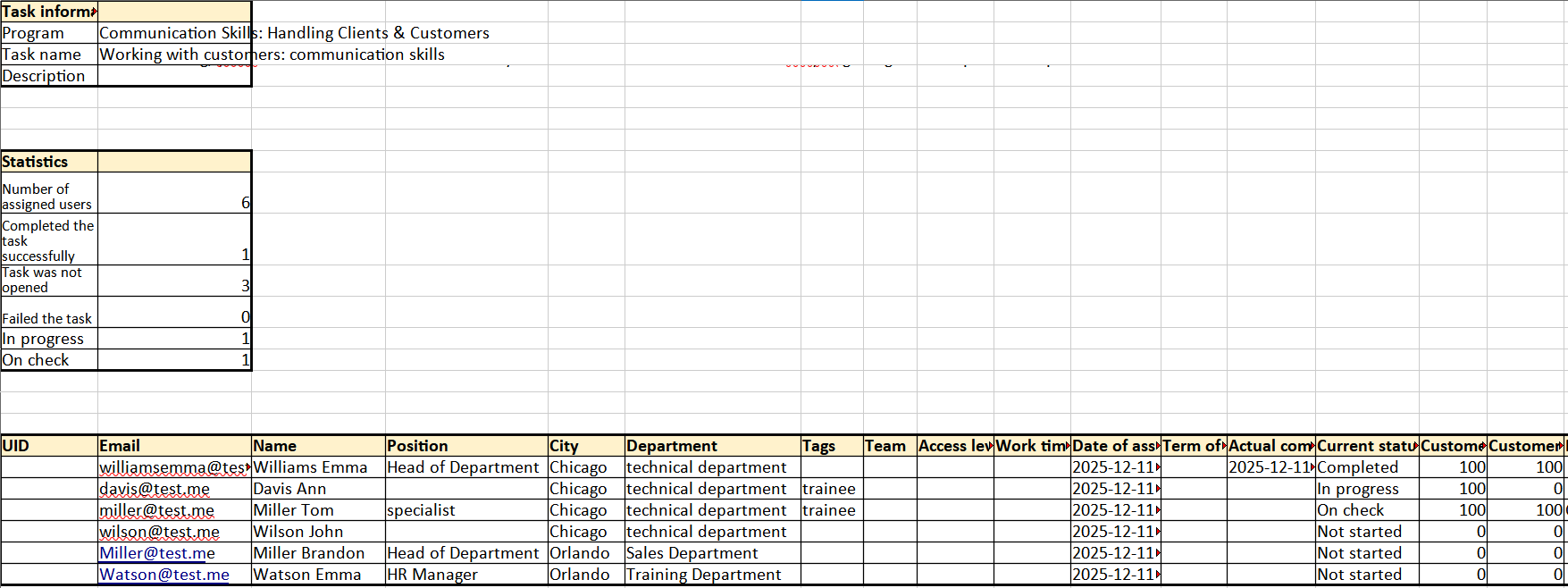
Task: Select the Sales Department cell
Action: coord(711,553)
